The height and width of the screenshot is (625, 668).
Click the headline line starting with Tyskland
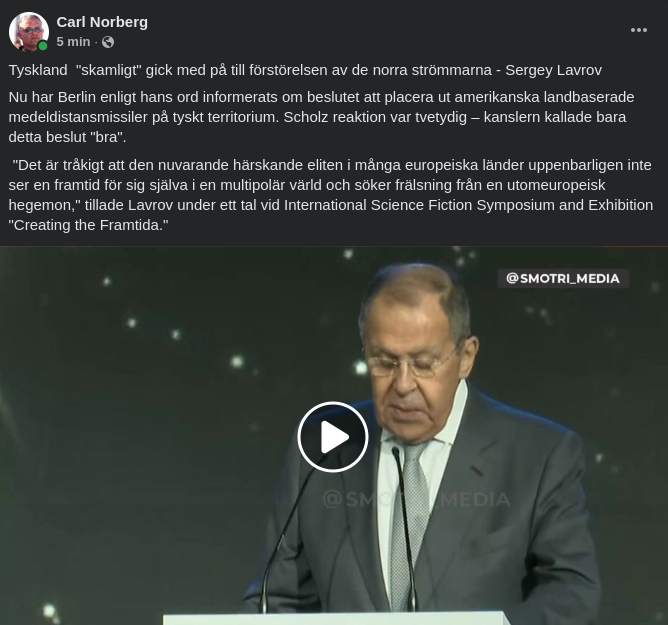pyautogui.click(x=305, y=70)
